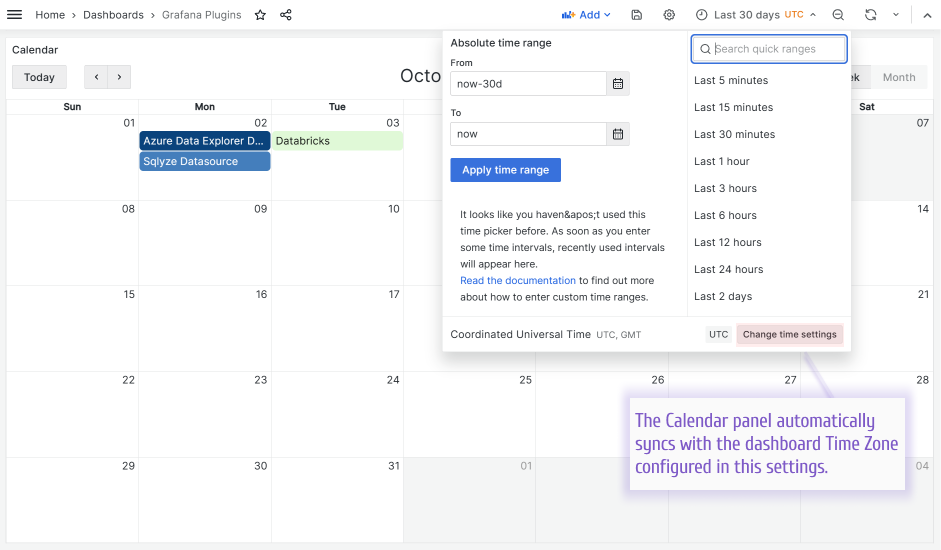Image resolution: width=941 pixels, height=550 pixels.
Task: Star this dashboard as favorite
Action: (x=260, y=15)
